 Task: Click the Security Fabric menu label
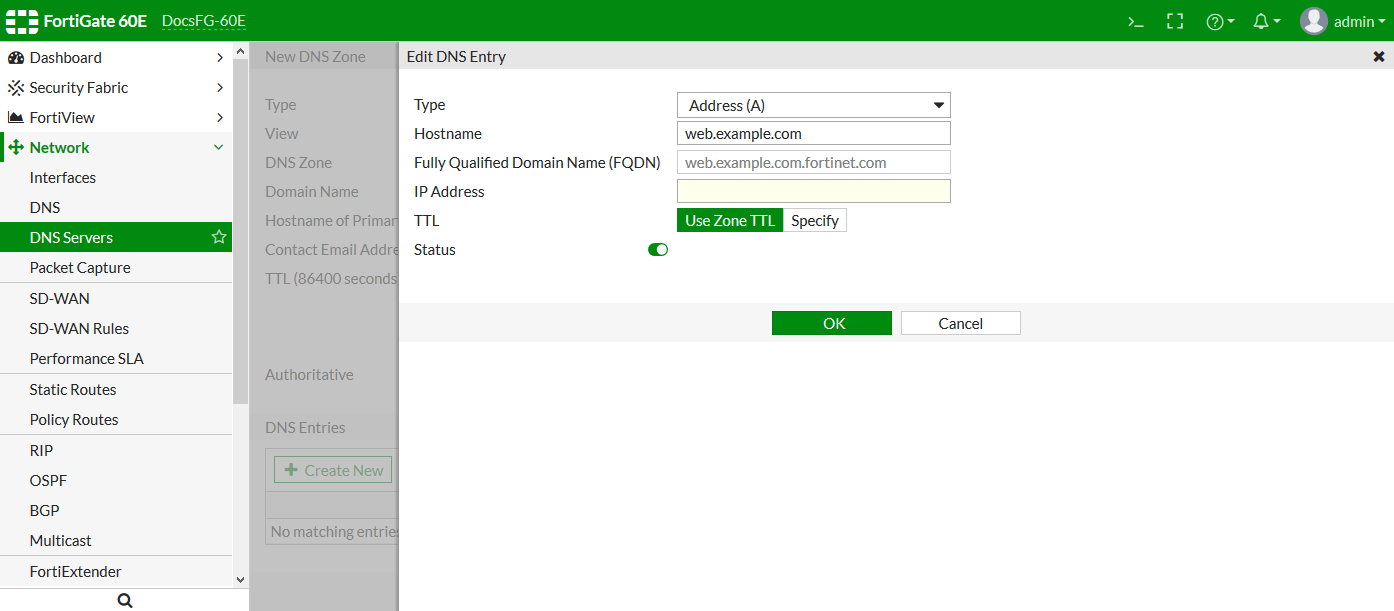click(x=79, y=88)
